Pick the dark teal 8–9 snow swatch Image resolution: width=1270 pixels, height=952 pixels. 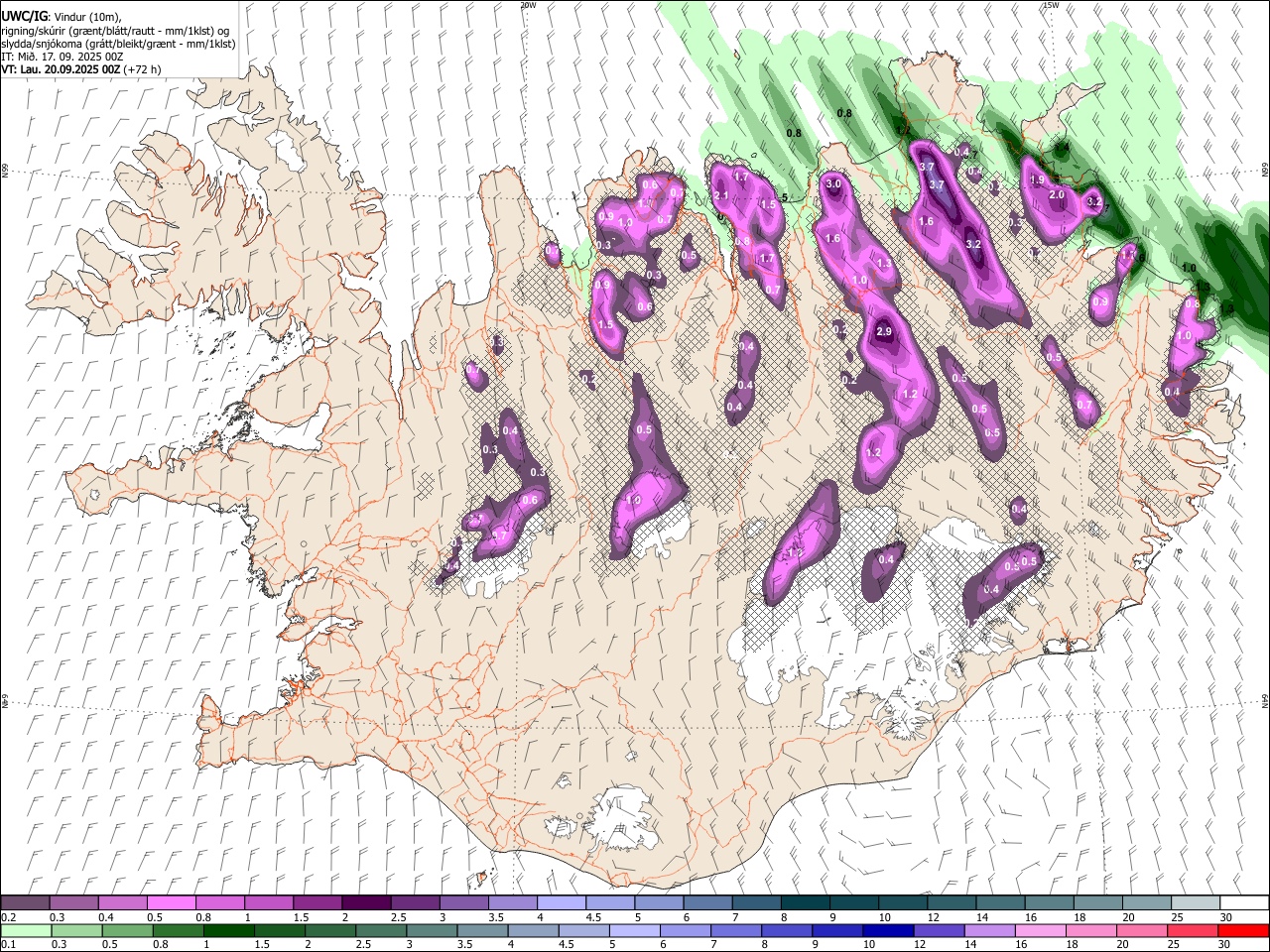(x=806, y=903)
